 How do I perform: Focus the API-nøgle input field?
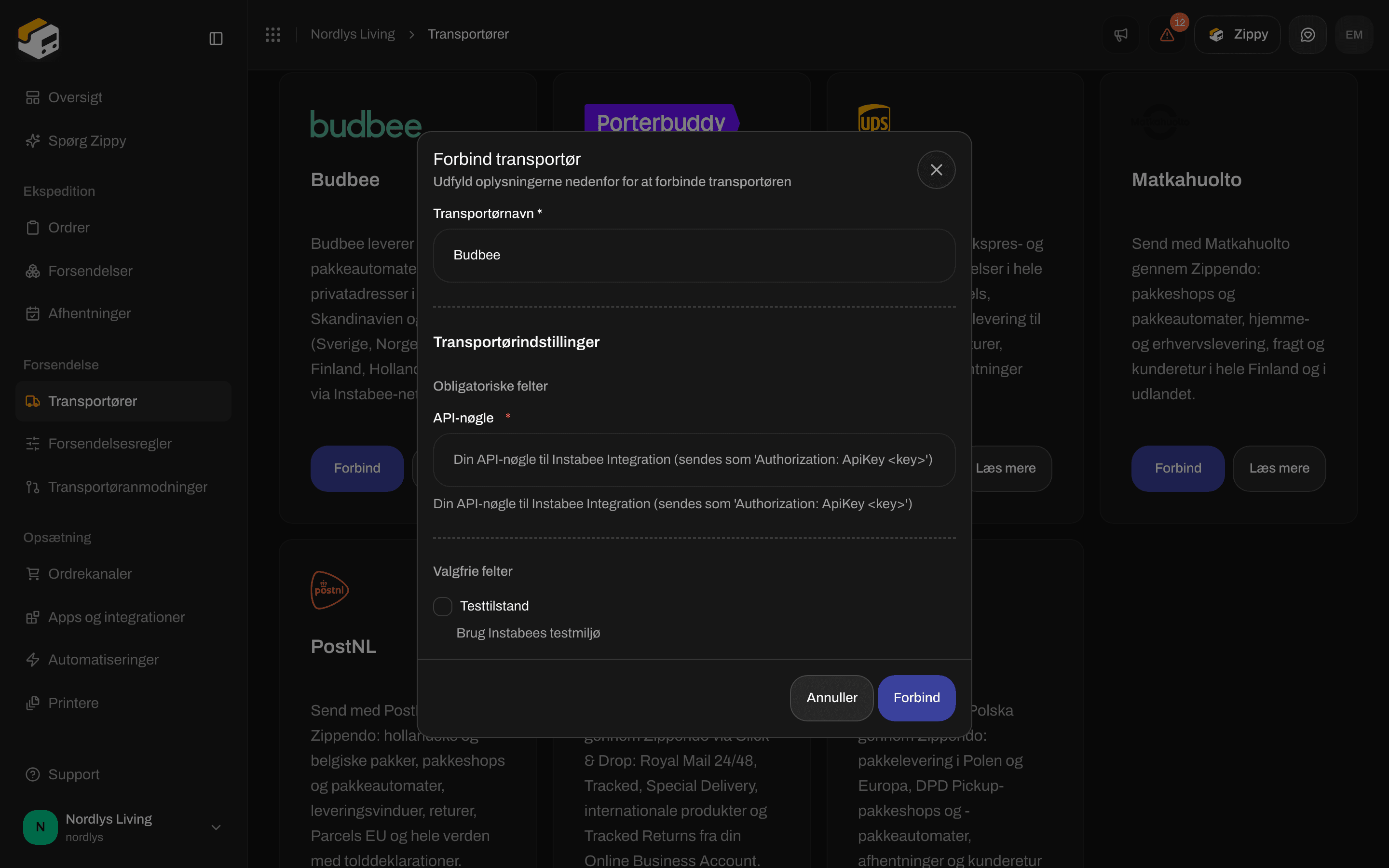(x=694, y=460)
